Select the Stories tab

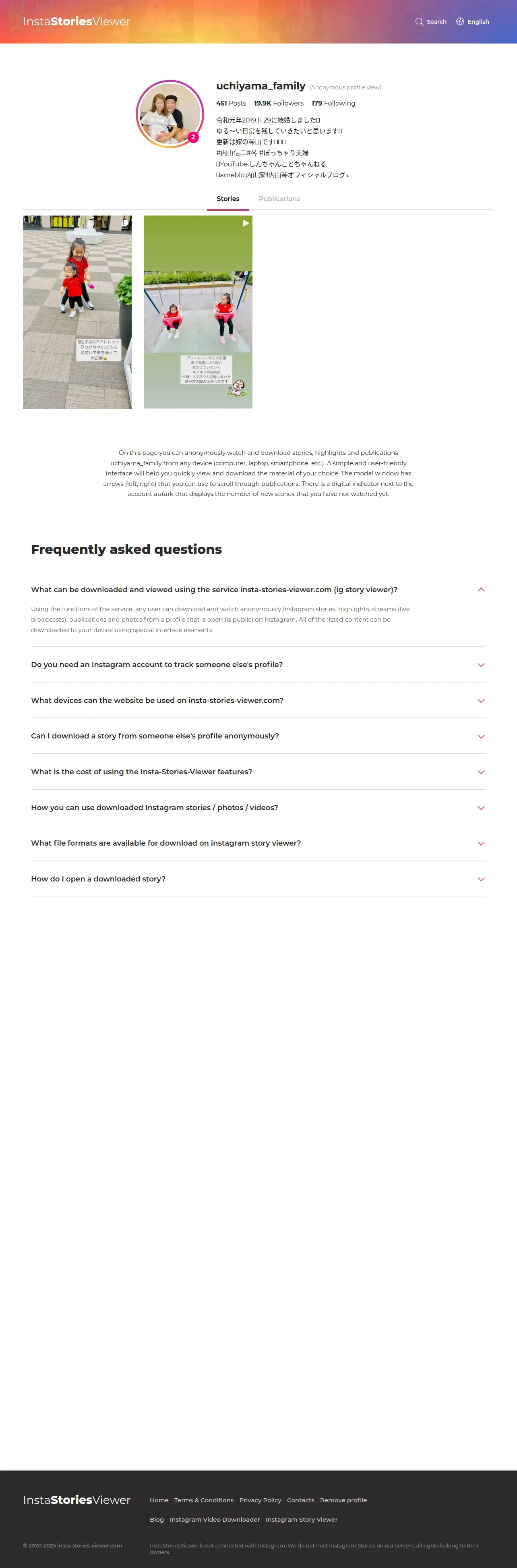(228, 199)
